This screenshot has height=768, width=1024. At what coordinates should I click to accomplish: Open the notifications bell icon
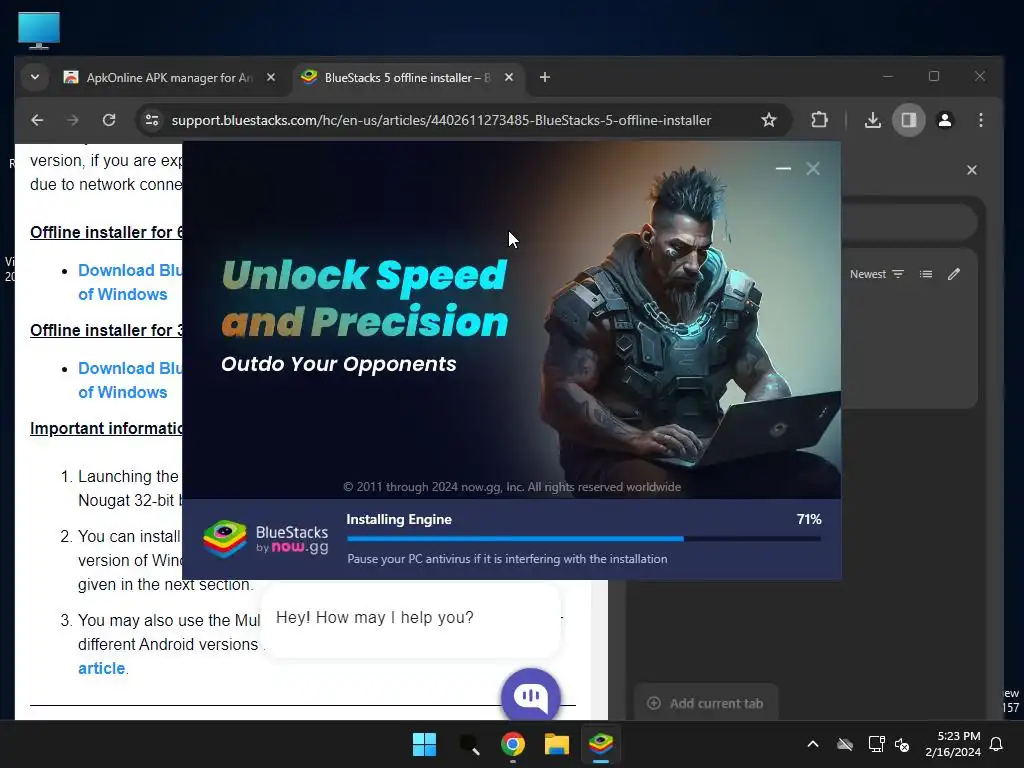[x=997, y=744]
